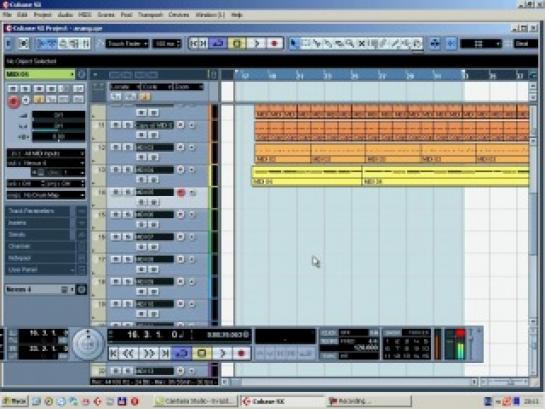
Task: Click the light orange MIDI part on track 12
Action: click(283, 153)
